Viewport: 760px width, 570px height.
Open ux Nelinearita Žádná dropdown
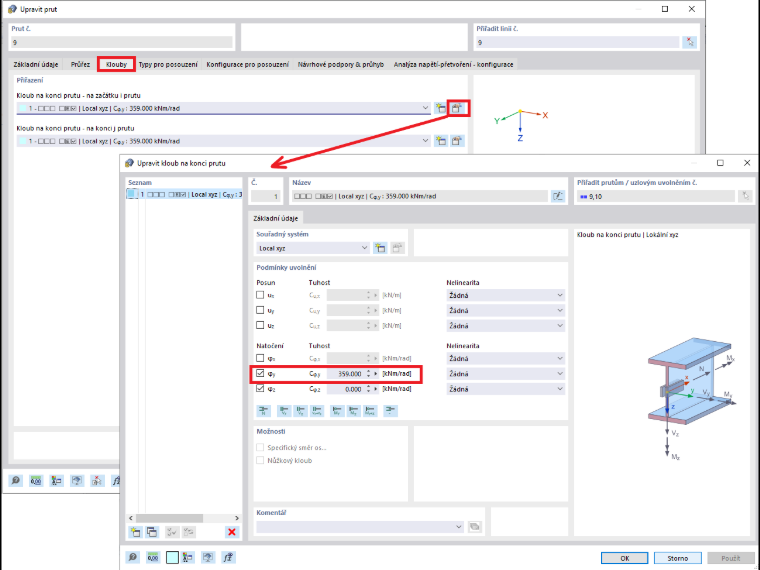506,295
